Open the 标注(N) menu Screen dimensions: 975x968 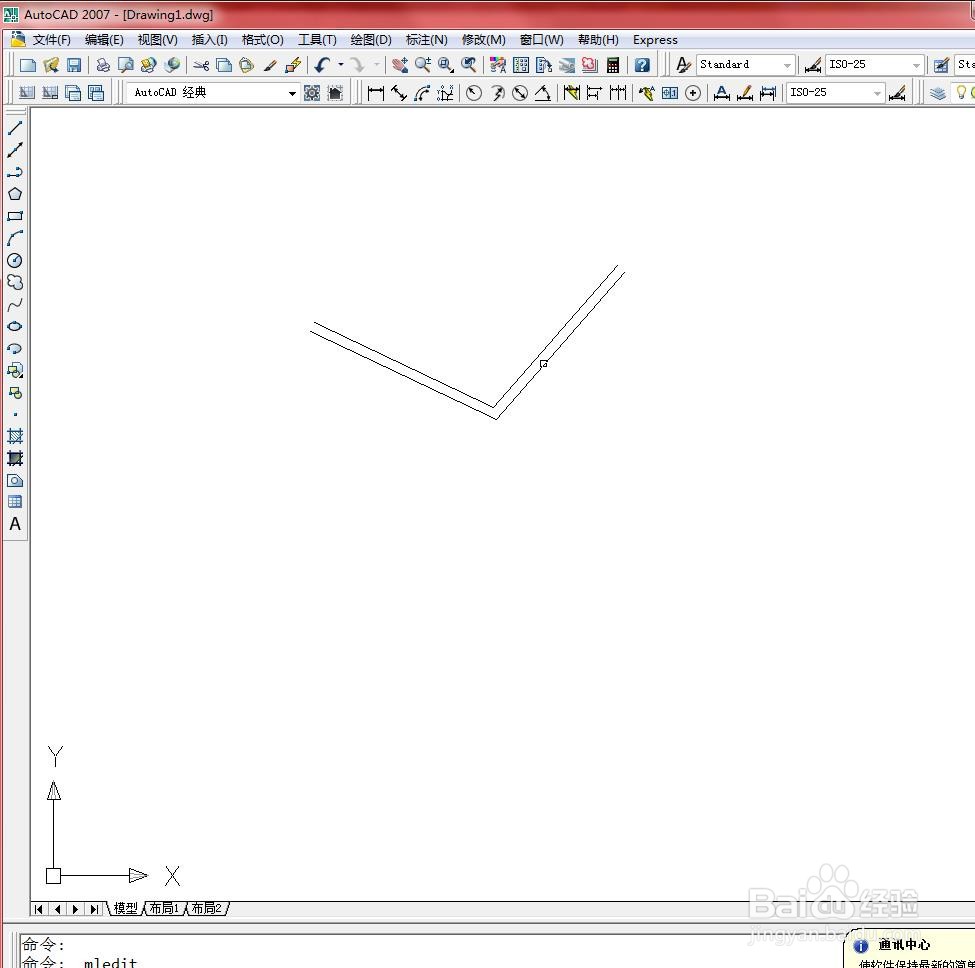coord(426,40)
